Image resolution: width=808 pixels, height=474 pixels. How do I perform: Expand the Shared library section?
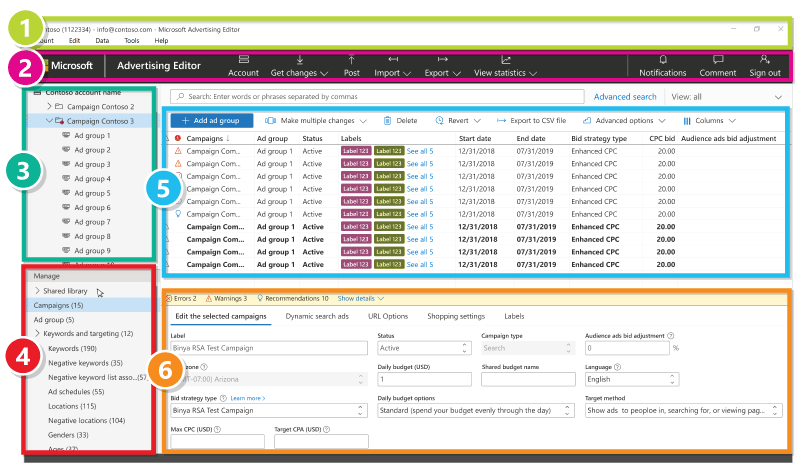tap(37, 291)
